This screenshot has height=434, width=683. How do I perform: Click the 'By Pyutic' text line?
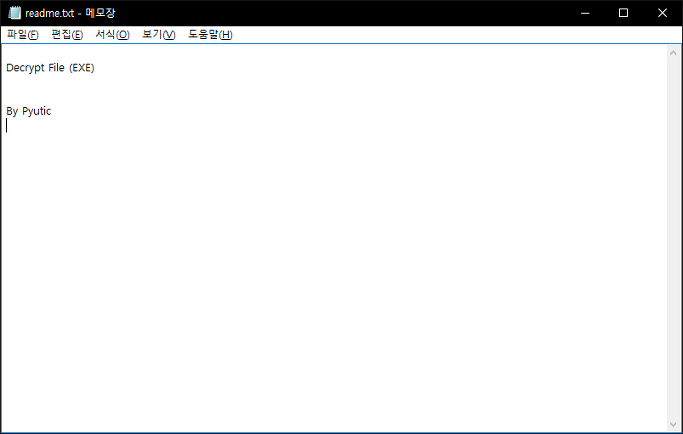click(28, 112)
